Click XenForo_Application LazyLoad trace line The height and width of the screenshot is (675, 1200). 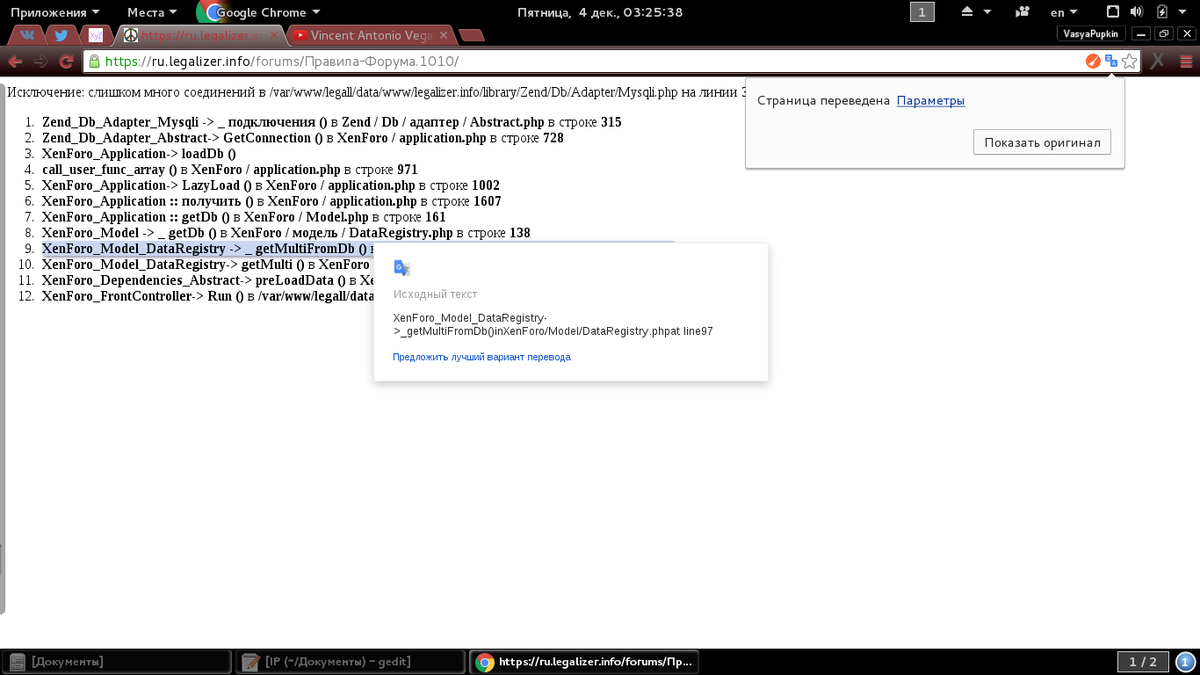pyautogui.click(x=270, y=186)
